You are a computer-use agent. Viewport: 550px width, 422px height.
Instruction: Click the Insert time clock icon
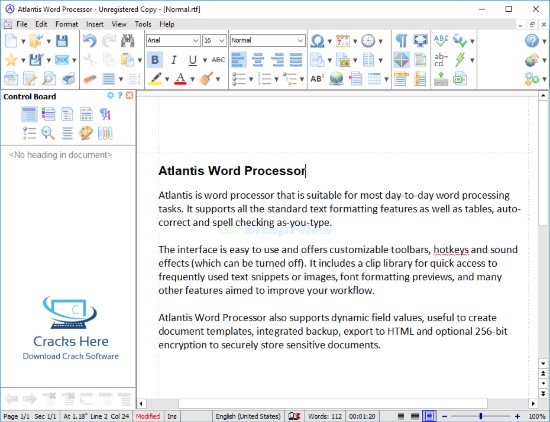coord(368,41)
